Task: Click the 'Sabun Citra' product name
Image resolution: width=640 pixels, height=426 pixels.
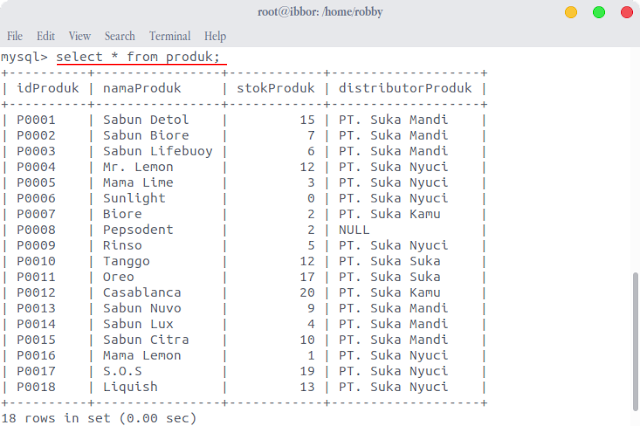Action: click(146, 339)
